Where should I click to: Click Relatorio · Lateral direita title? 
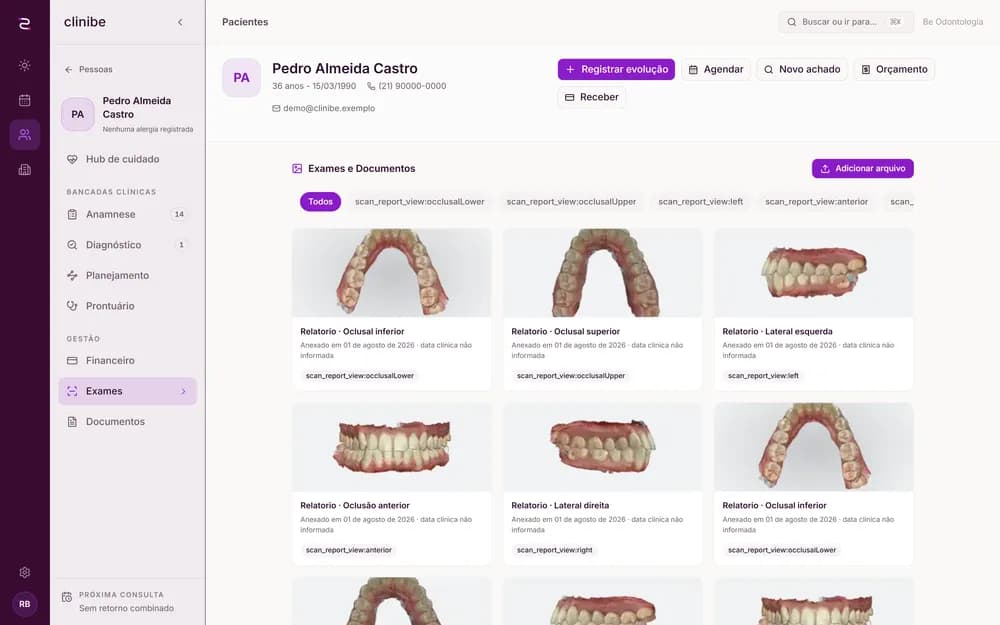click(560, 506)
